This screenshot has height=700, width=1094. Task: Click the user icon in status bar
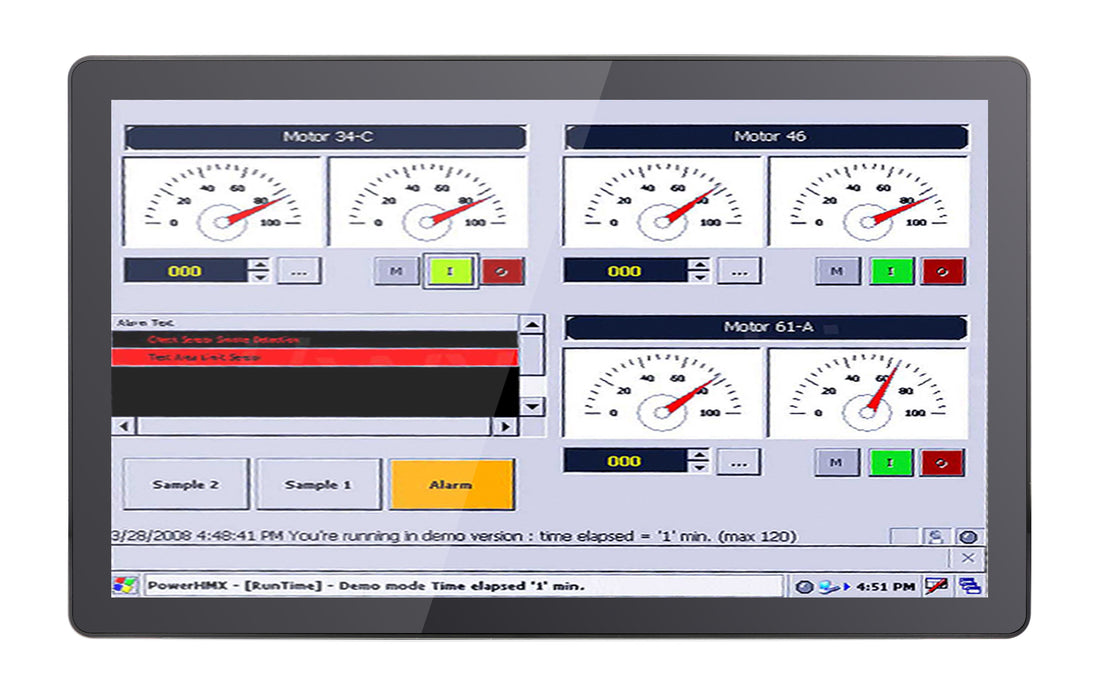pos(936,537)
